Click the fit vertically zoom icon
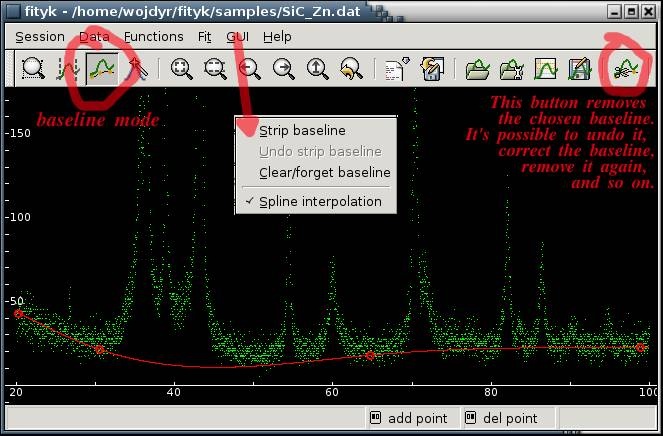The width and height of the screenshot is (663, 436). (x=216, y=69)
